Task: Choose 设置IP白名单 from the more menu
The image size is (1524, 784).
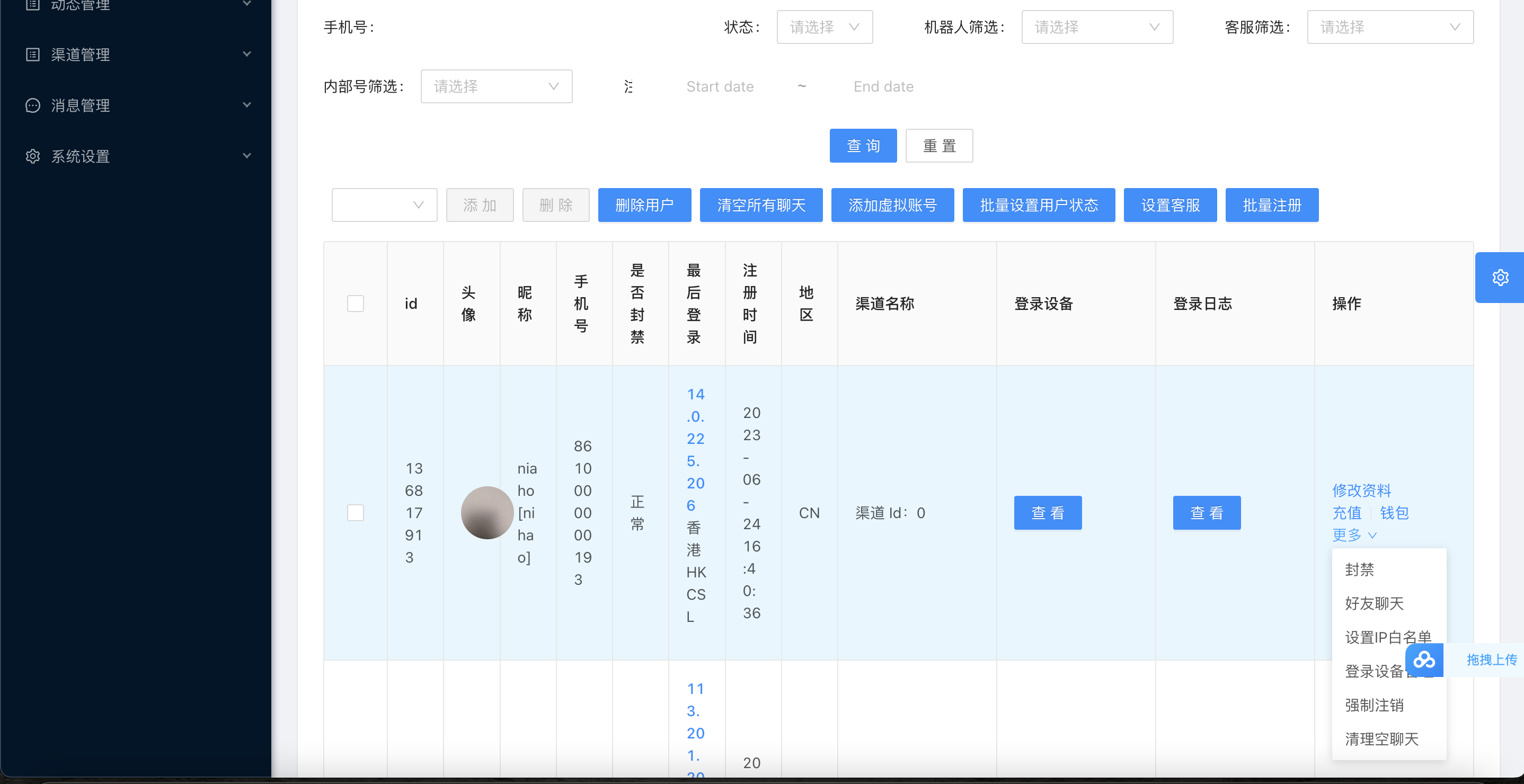Action: pos(1389,637)
